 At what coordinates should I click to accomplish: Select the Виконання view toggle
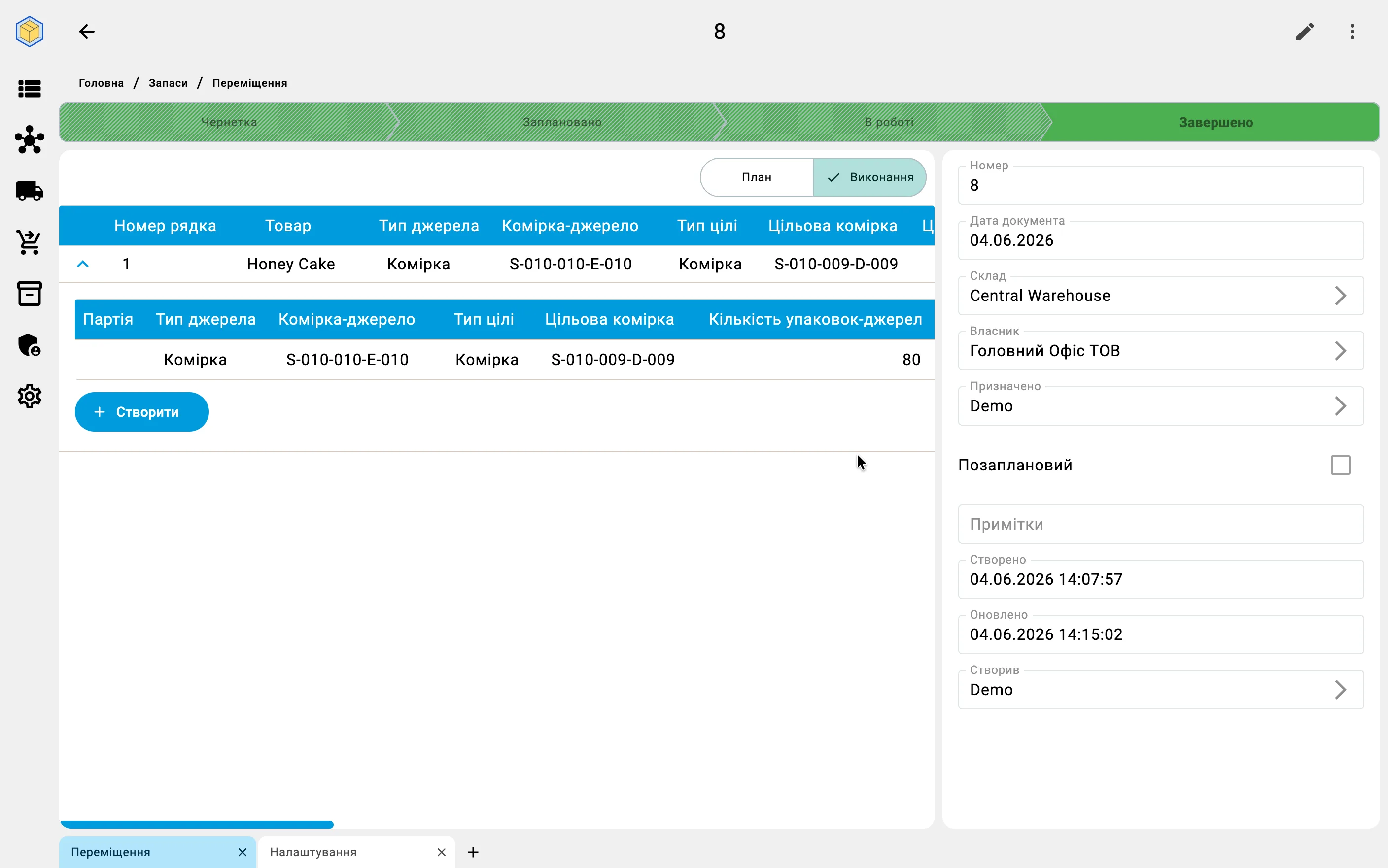[869, 177]
